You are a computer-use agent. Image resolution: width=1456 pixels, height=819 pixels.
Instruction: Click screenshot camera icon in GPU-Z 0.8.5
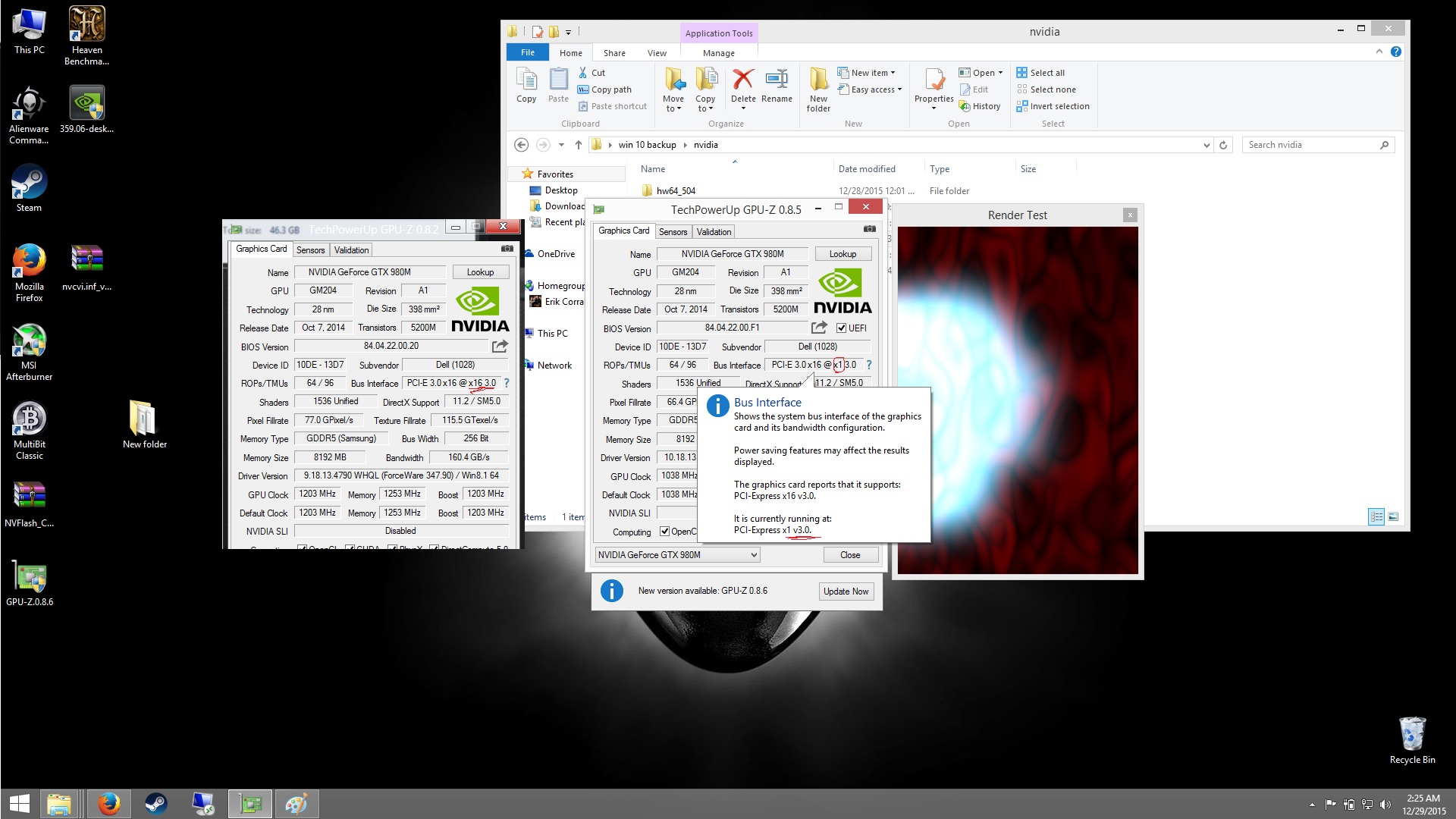coord(869,229)
